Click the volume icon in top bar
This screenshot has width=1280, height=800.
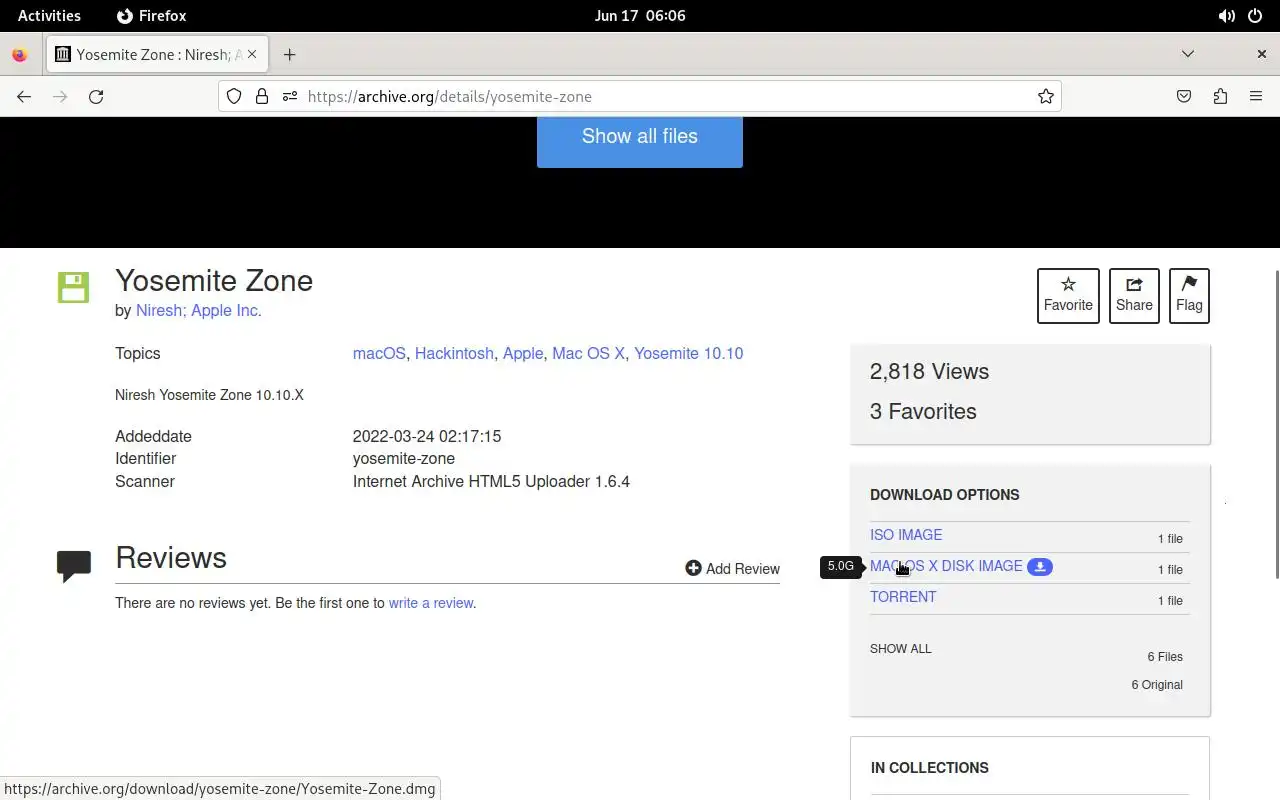1226,16
